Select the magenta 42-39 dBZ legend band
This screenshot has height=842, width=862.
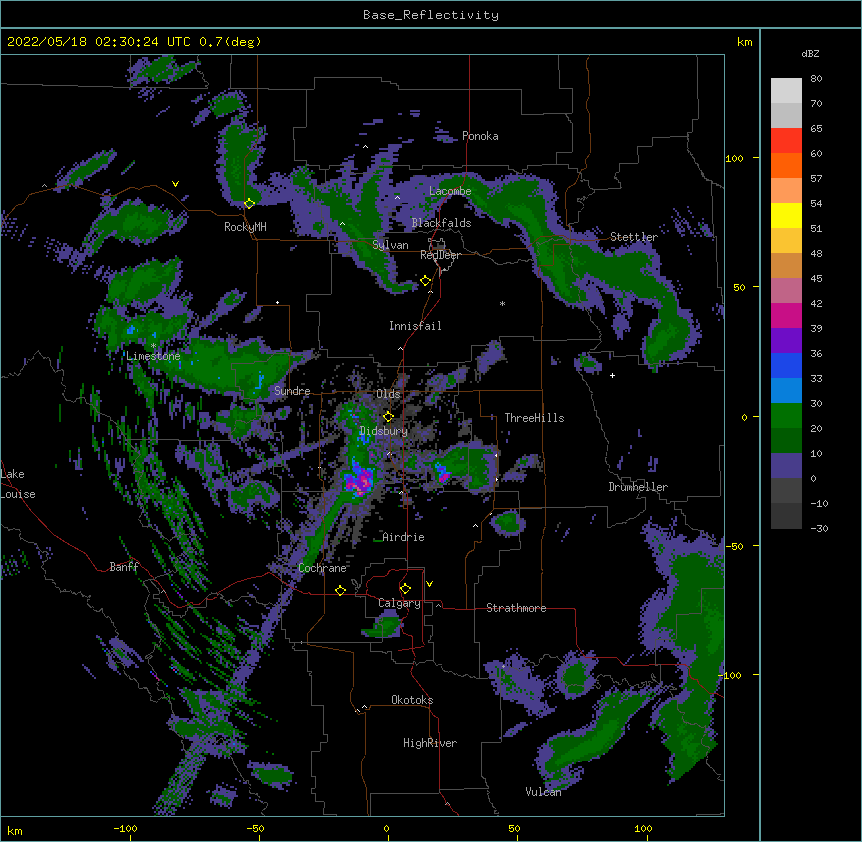click(786, 315)
